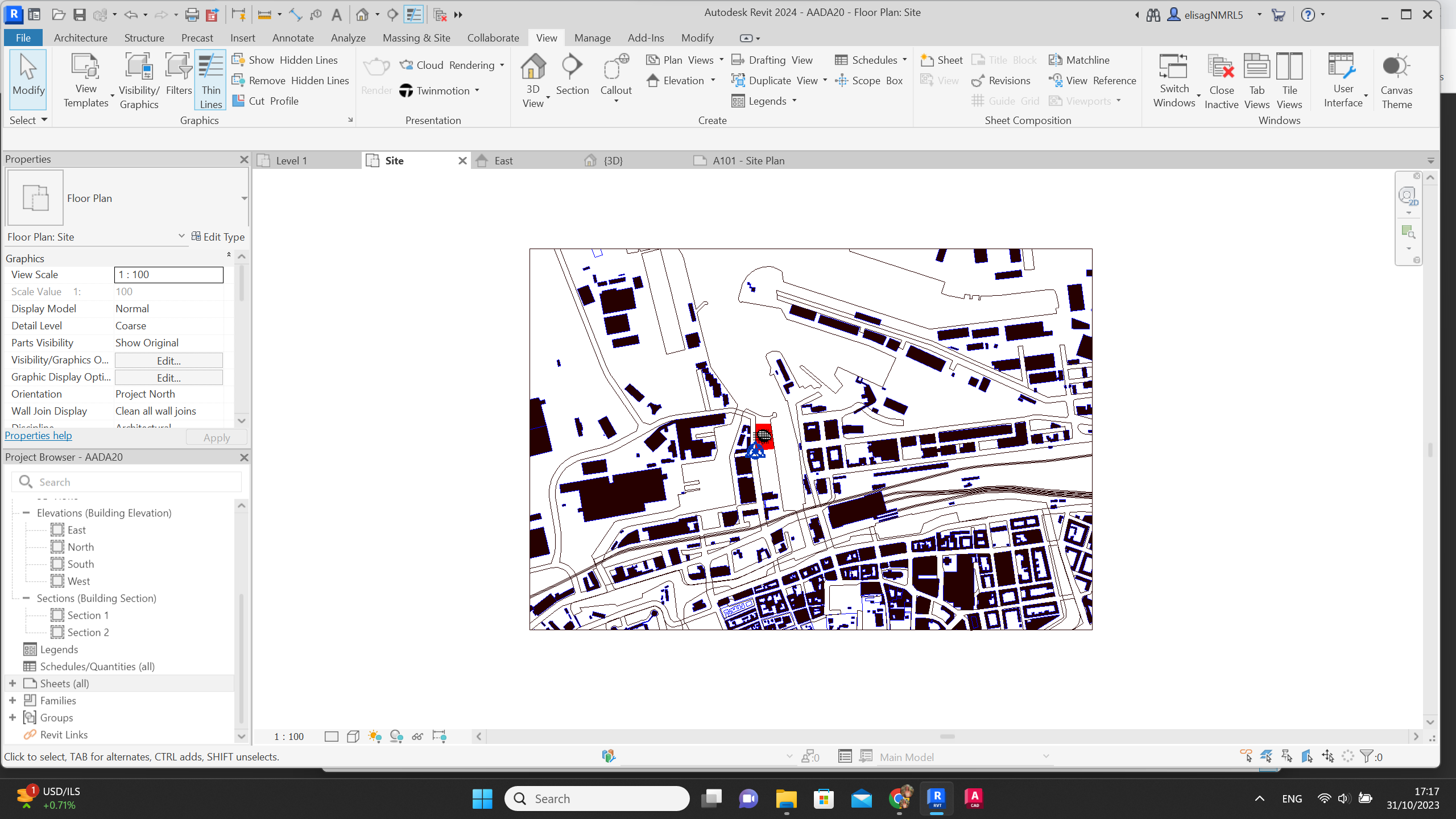Viewport: 1456px width, 819px height.
Task: Click Scope Box tool
Action: (868, 80)
